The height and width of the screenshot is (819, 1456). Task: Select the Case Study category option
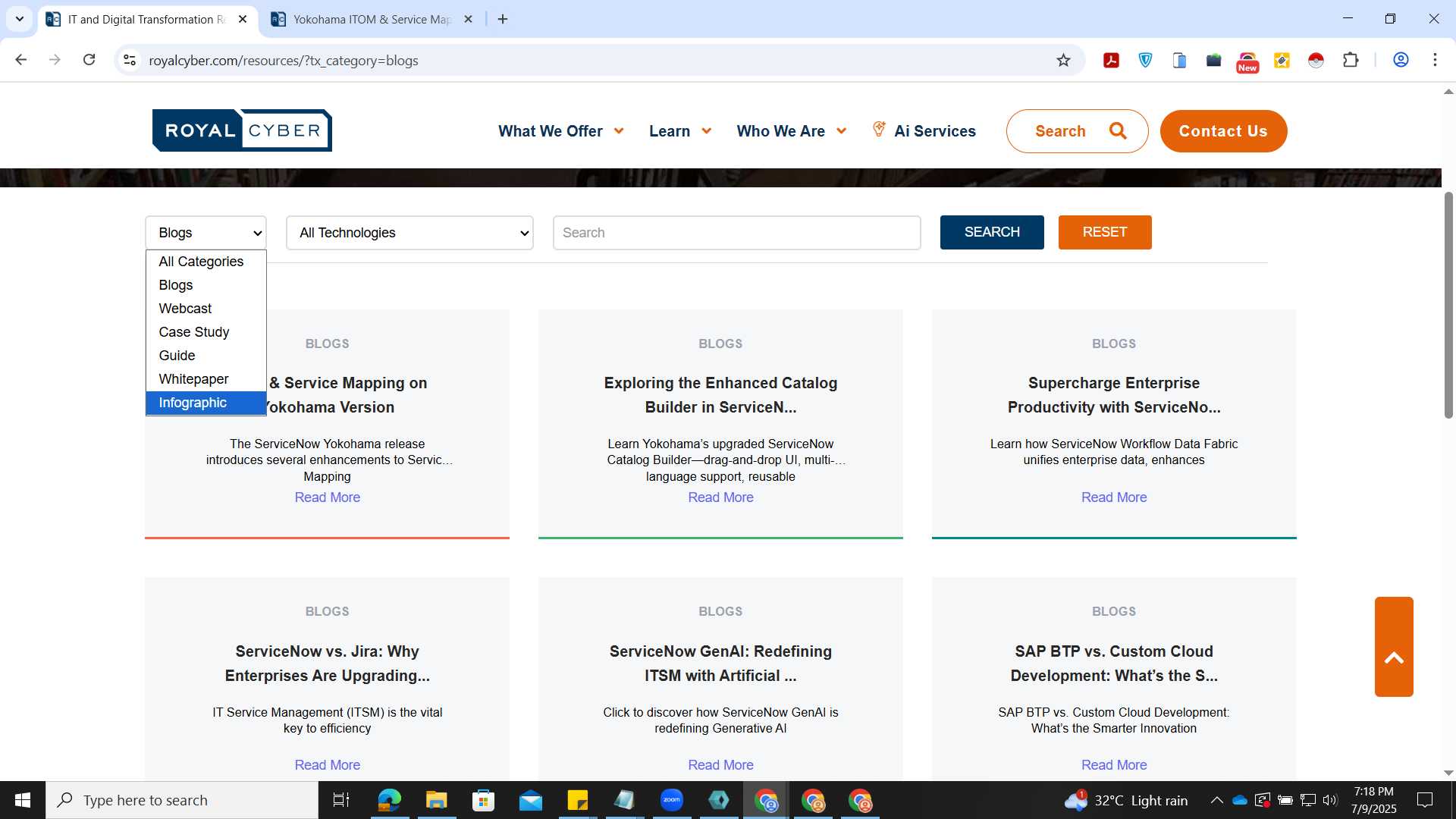coord(206,332)
